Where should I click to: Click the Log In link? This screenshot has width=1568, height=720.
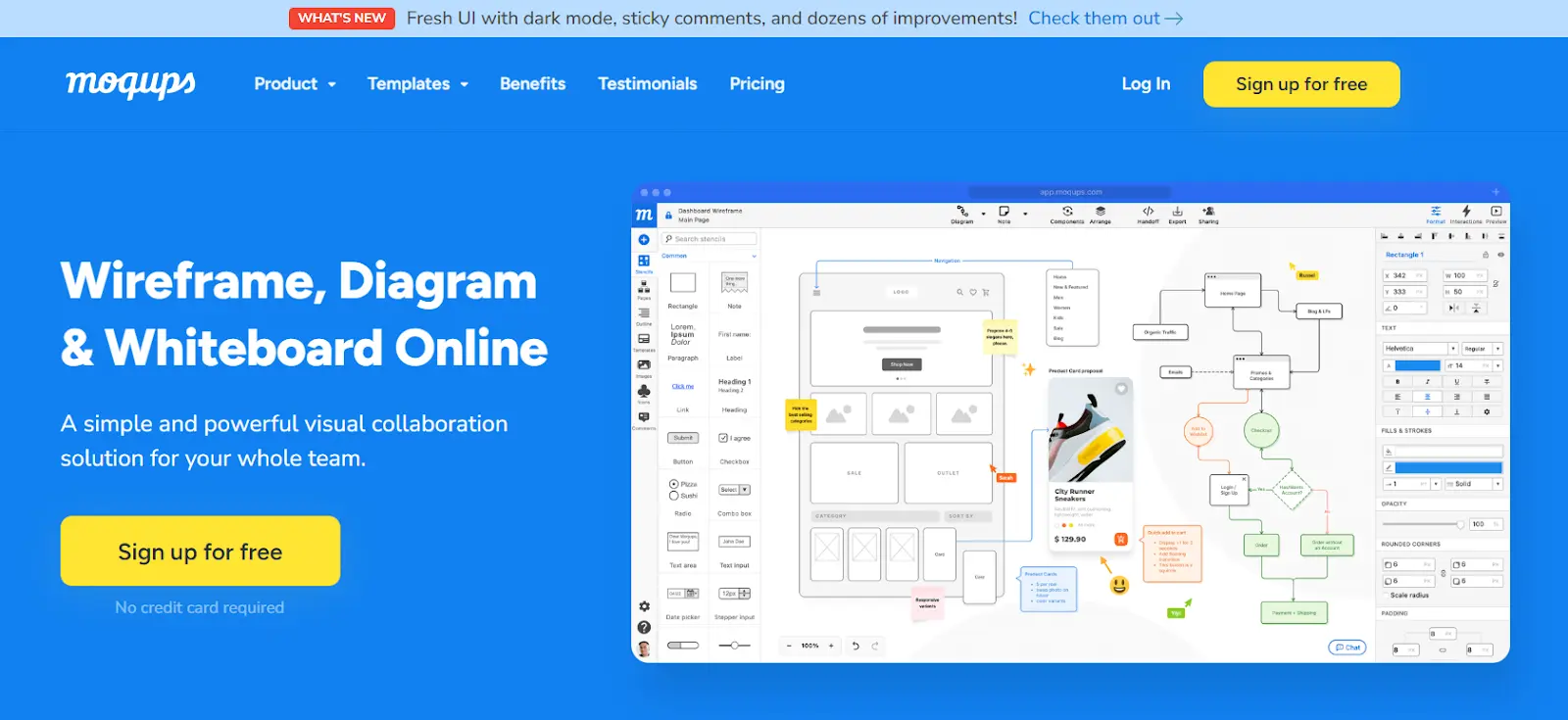pos(1146,84)
